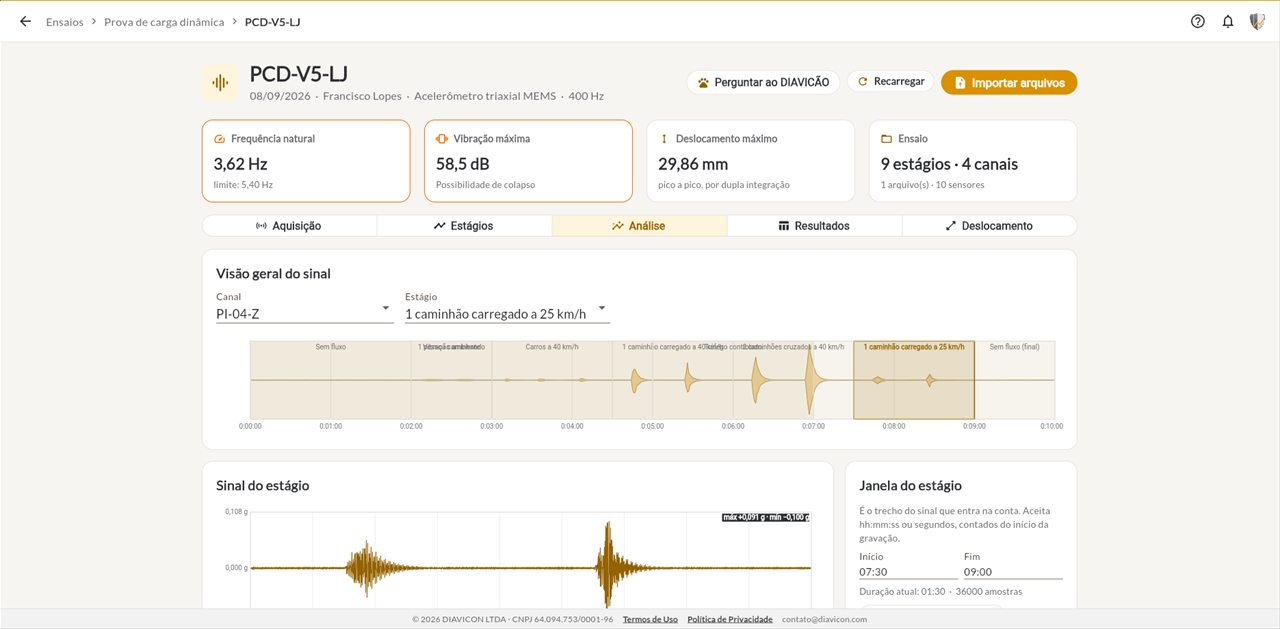Image resolution: width=1280 pixels, height=629 pixels.
Task: Click the Duração atual sample count text
Action: pos(940,591)
